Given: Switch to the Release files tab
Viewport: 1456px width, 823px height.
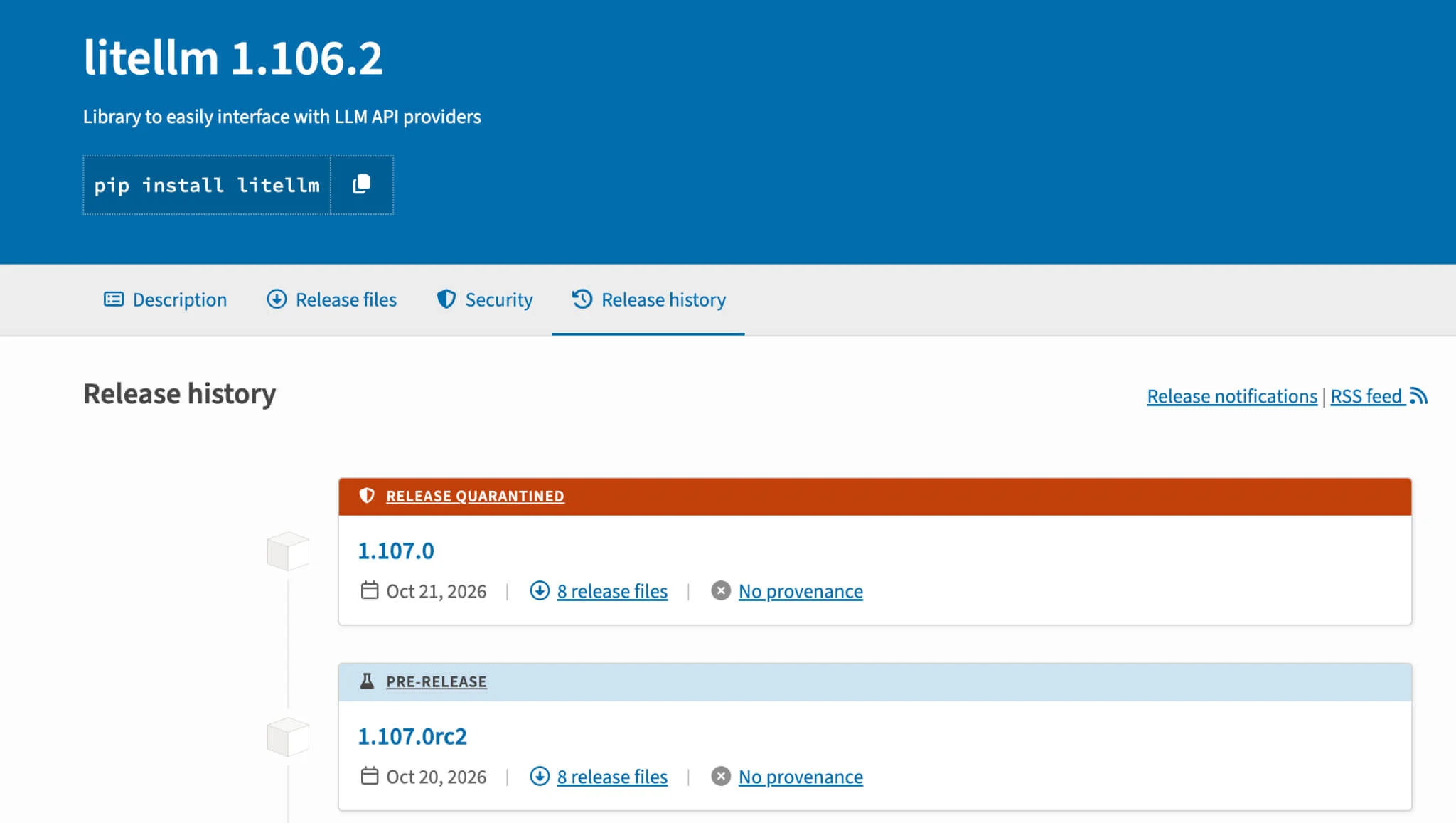Looking at the screenshot, I should pyautogui.click(x=331, y=299).
